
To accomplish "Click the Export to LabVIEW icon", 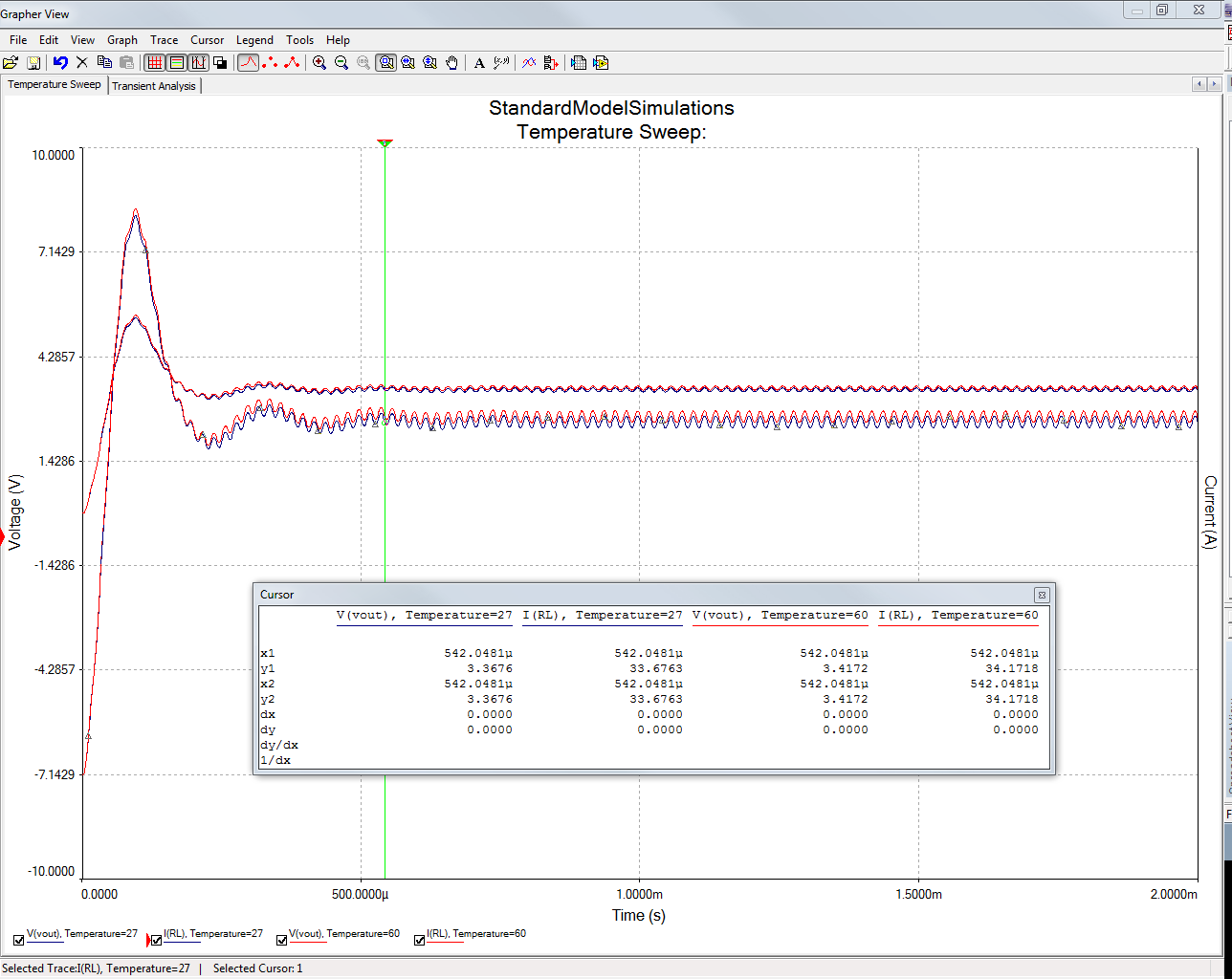I will [601, 63].
